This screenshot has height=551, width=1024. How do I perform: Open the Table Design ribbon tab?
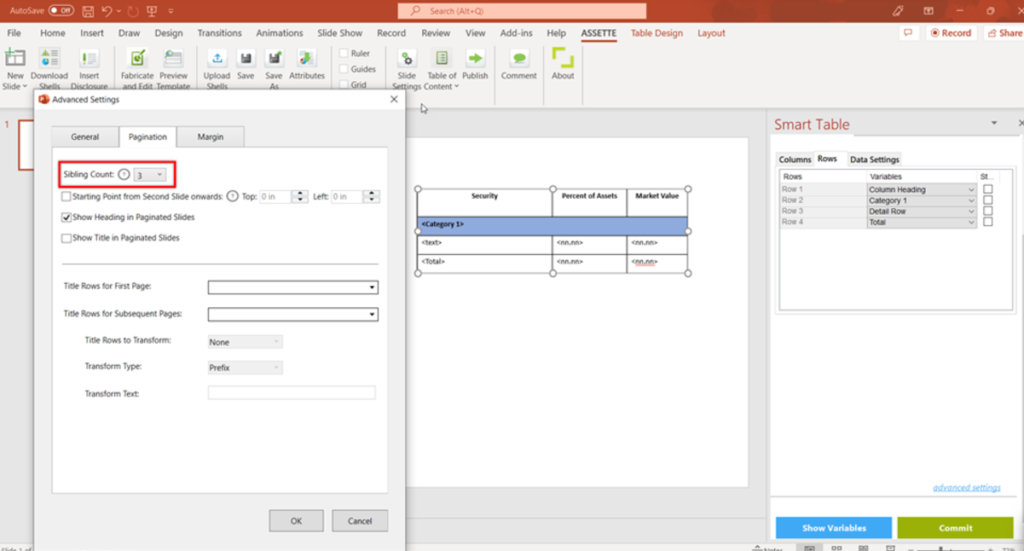(x=656, y=33)
